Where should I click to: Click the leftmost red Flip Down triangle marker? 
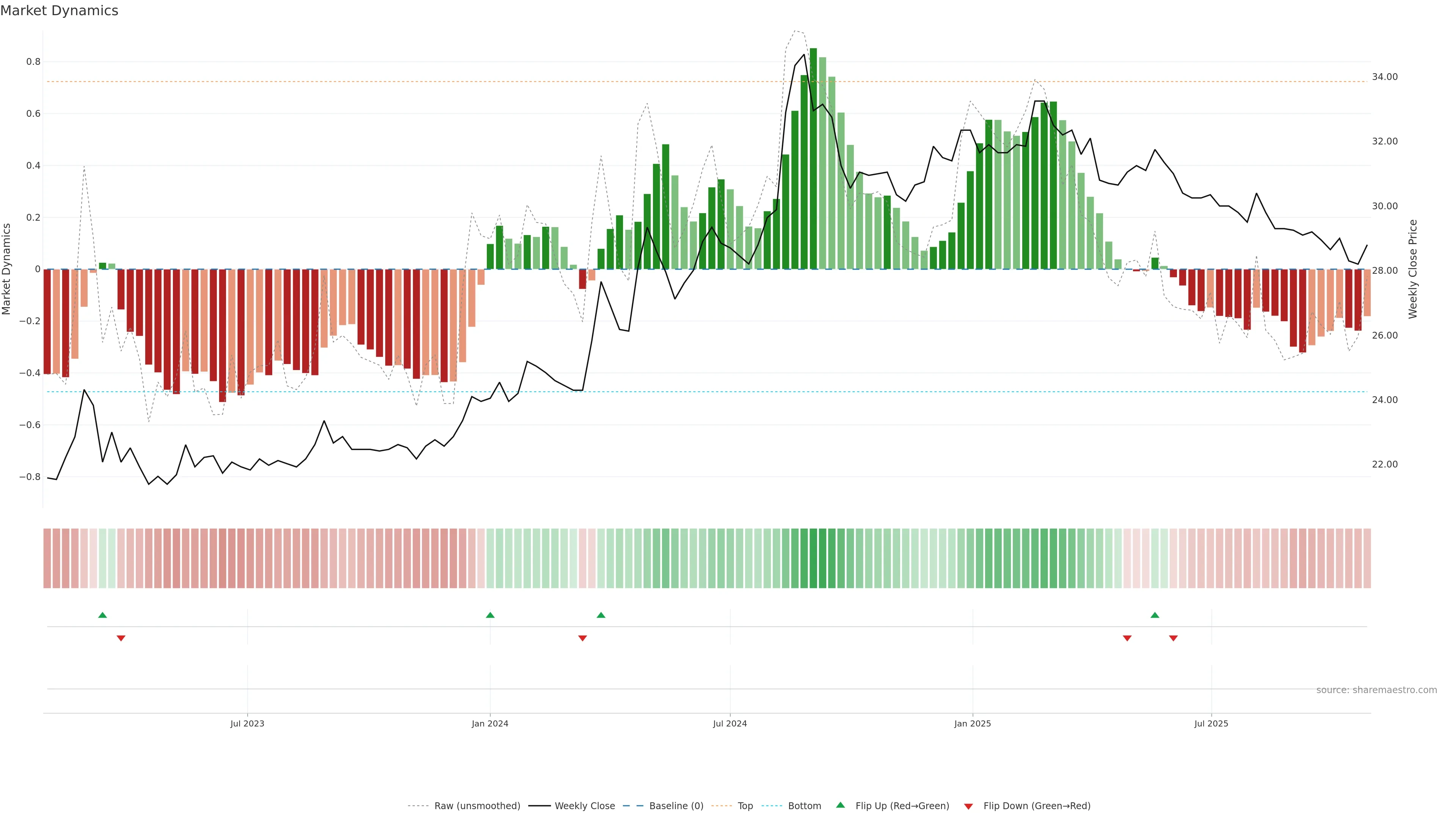coord(121,638)
